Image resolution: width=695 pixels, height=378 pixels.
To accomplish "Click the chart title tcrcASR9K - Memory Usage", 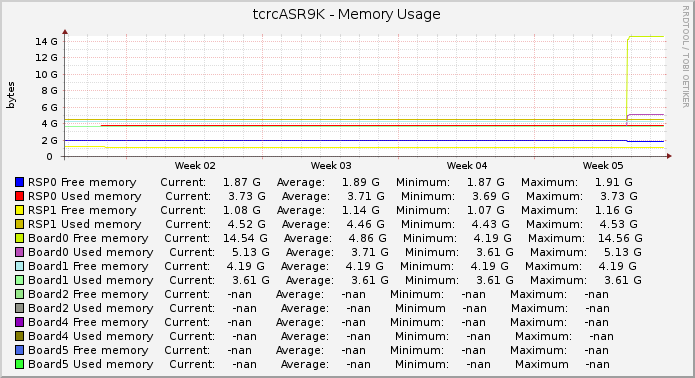I will (347, 14).
